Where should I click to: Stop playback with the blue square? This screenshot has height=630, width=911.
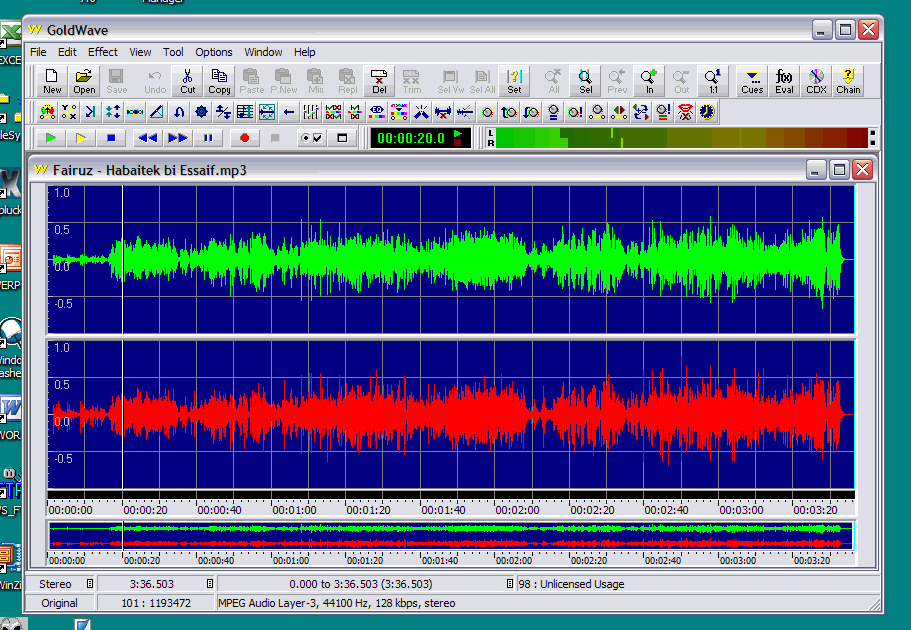pos(111,138)
